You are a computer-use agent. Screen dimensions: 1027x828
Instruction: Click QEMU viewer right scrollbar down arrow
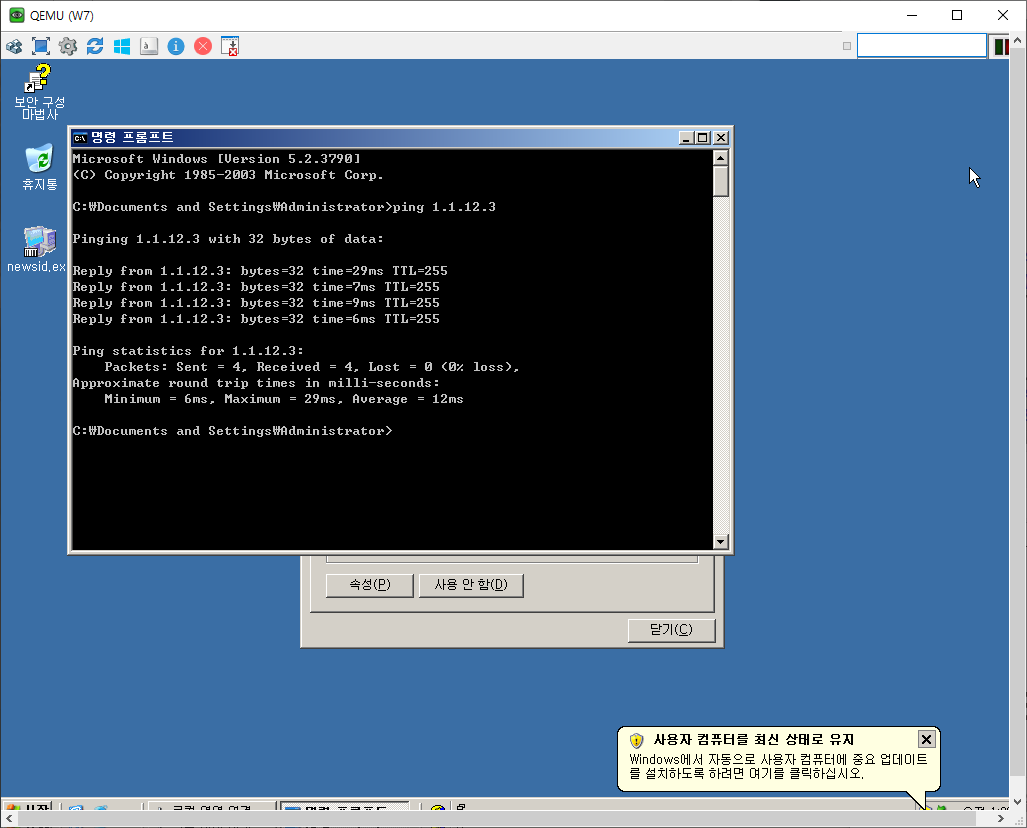tap(1017, 802)
